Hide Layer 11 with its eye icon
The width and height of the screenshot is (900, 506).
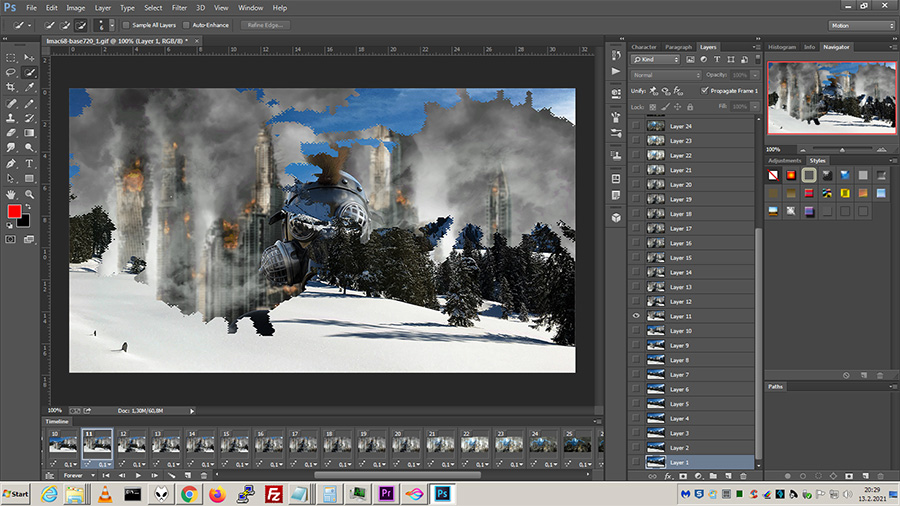point(636,316)
